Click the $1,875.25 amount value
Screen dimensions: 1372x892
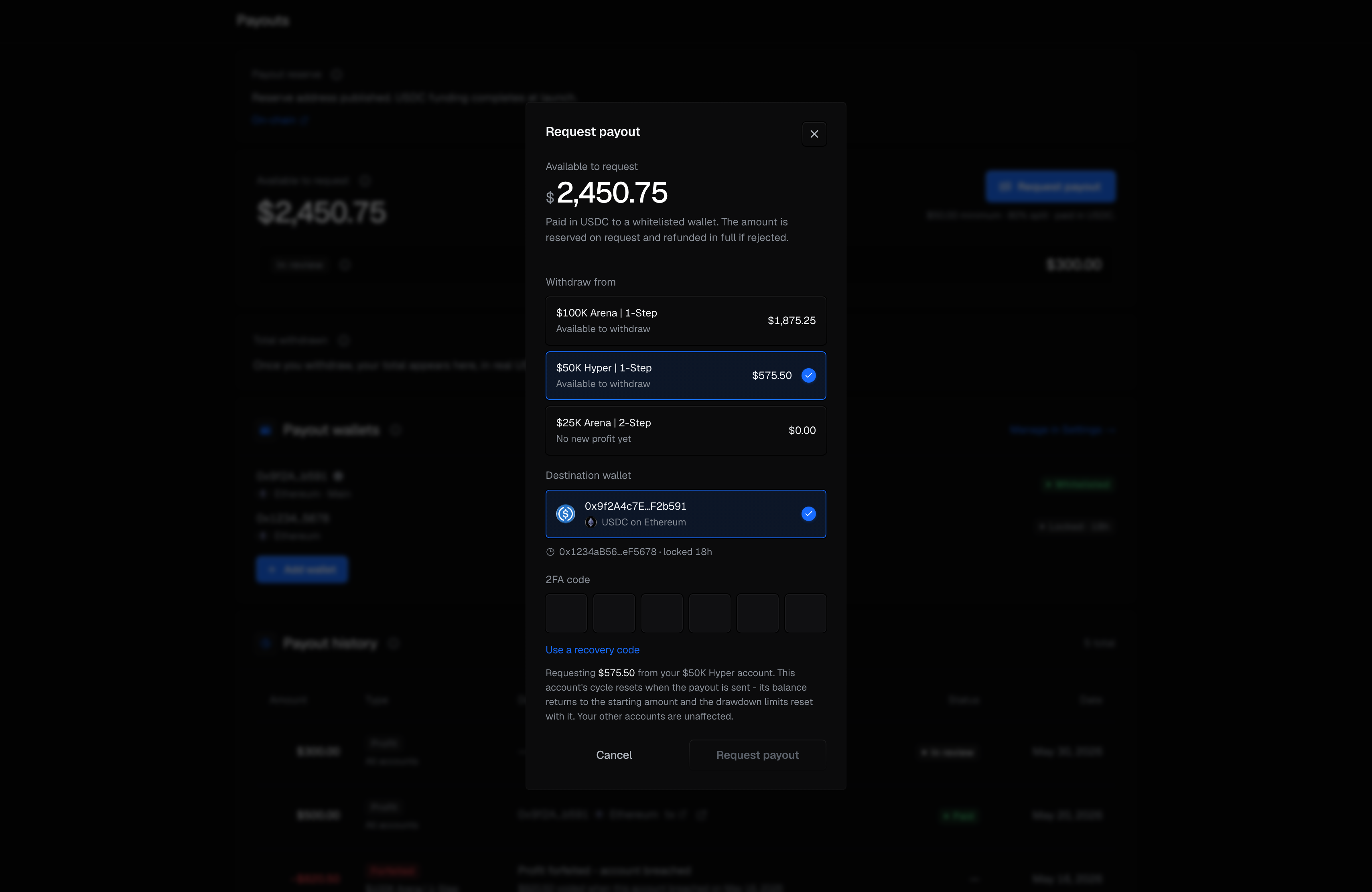click(x=791, y=320)
